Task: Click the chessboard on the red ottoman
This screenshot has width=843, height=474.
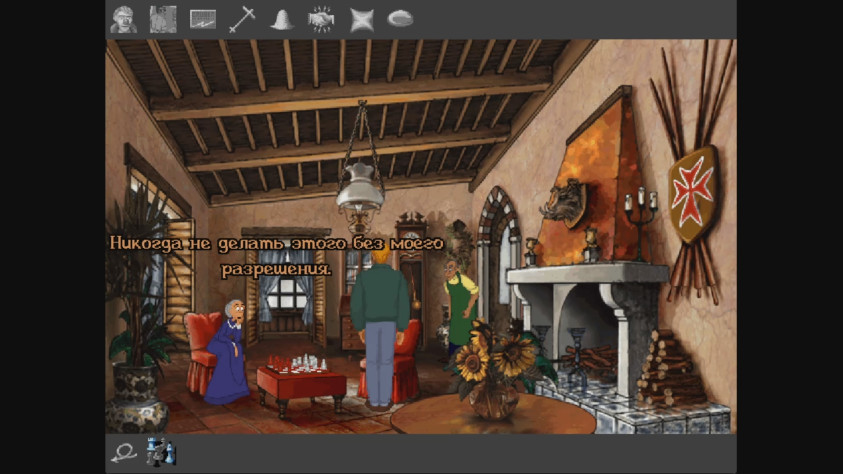Action: (x=297, y=364)
